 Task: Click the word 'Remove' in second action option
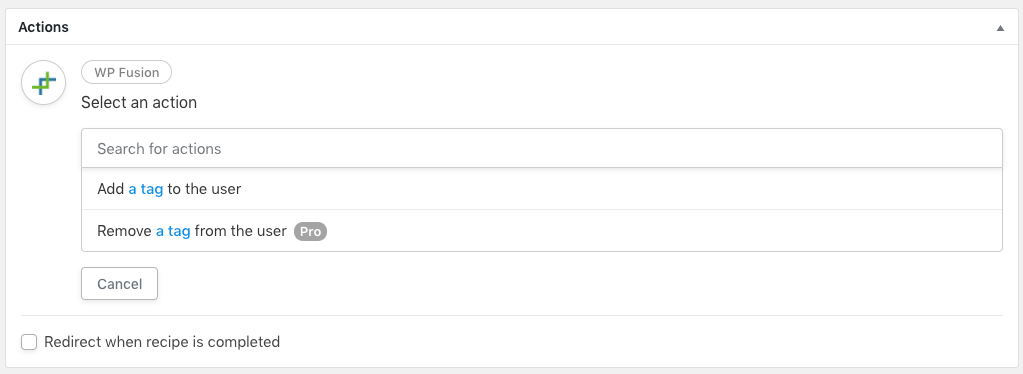click(x=125, y=230)
